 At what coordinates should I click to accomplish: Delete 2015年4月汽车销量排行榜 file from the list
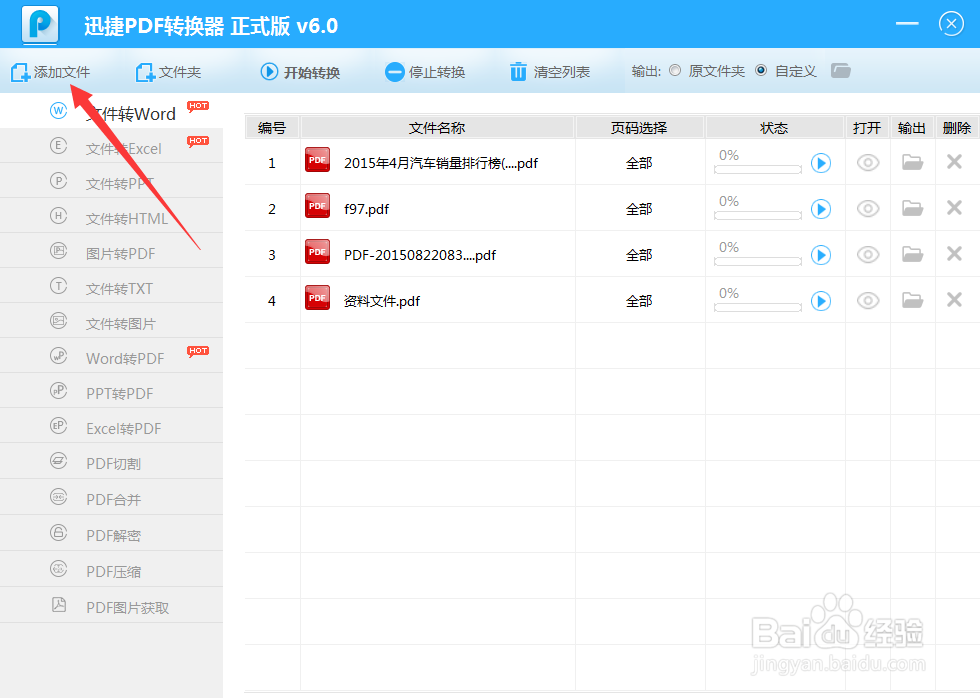[954, 162]
